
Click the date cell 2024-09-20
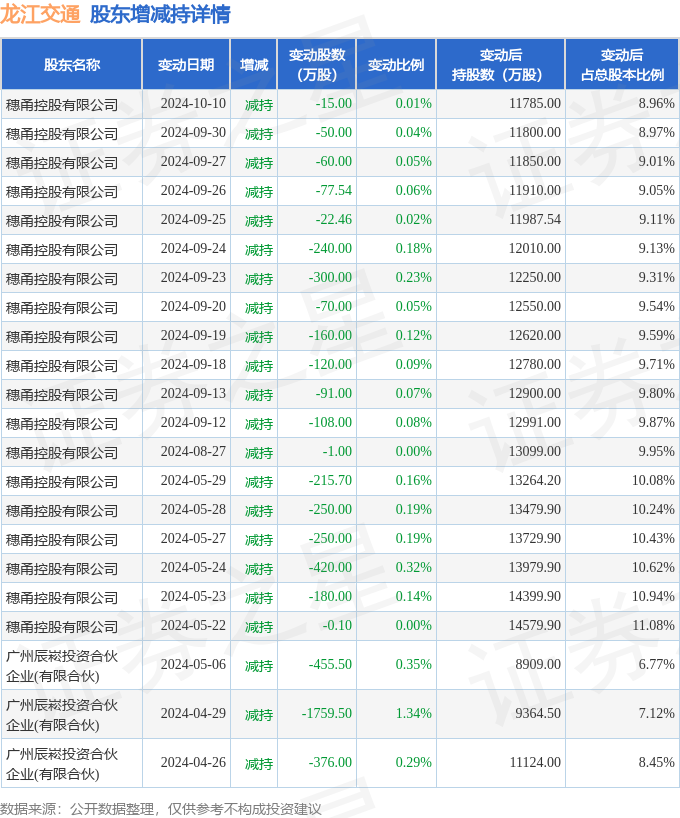(193, 306)
